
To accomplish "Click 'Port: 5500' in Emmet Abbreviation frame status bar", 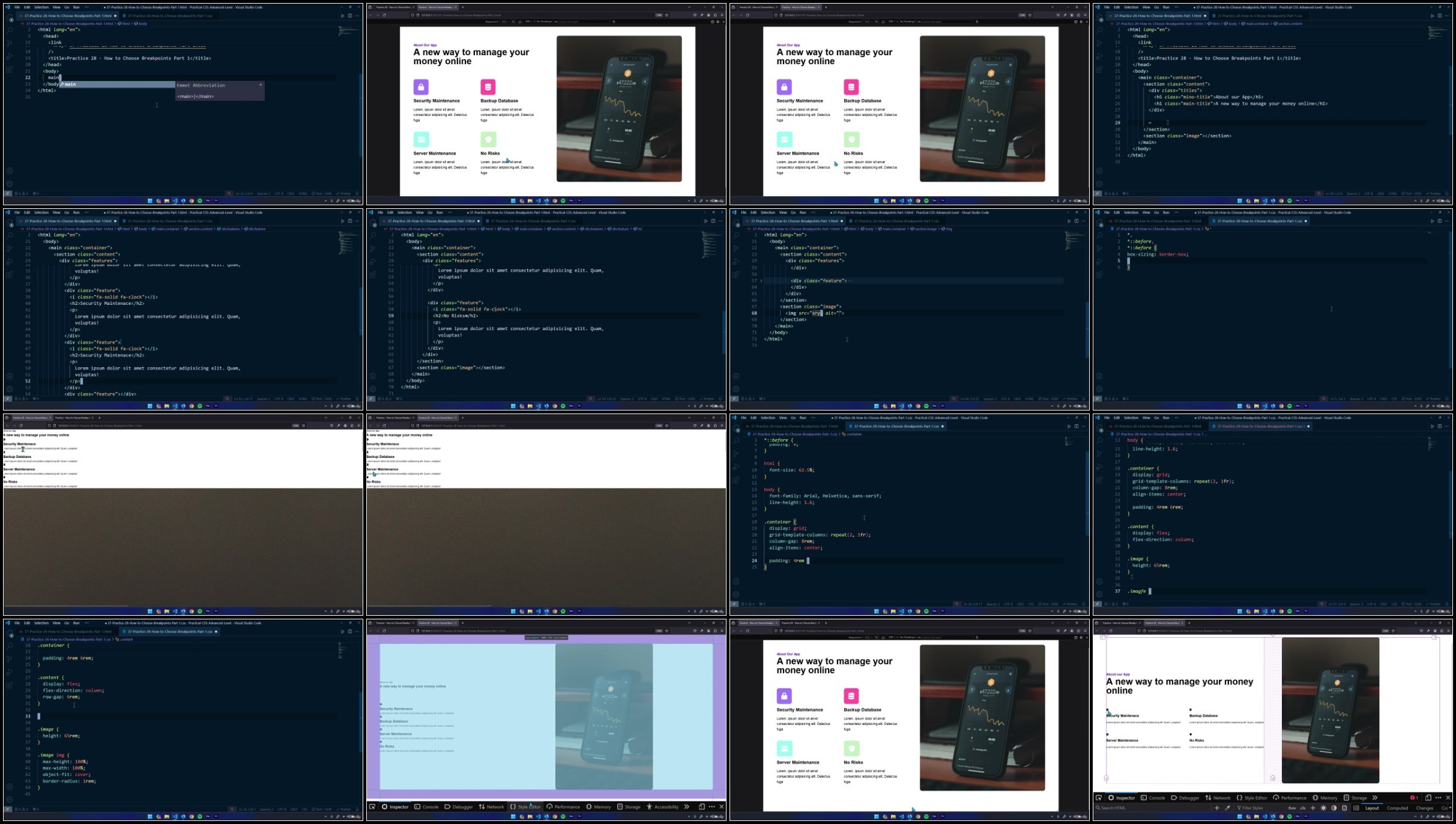I will pos(323,194).
